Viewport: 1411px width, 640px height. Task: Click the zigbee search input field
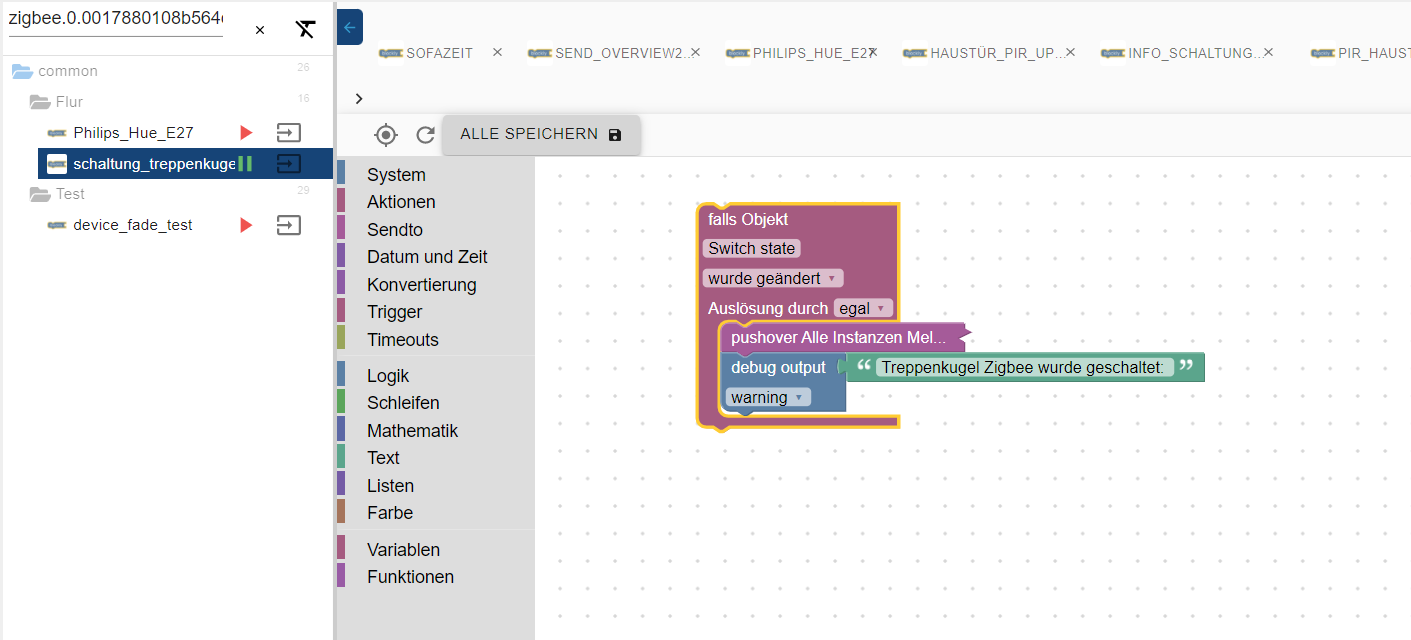[115, 20]
